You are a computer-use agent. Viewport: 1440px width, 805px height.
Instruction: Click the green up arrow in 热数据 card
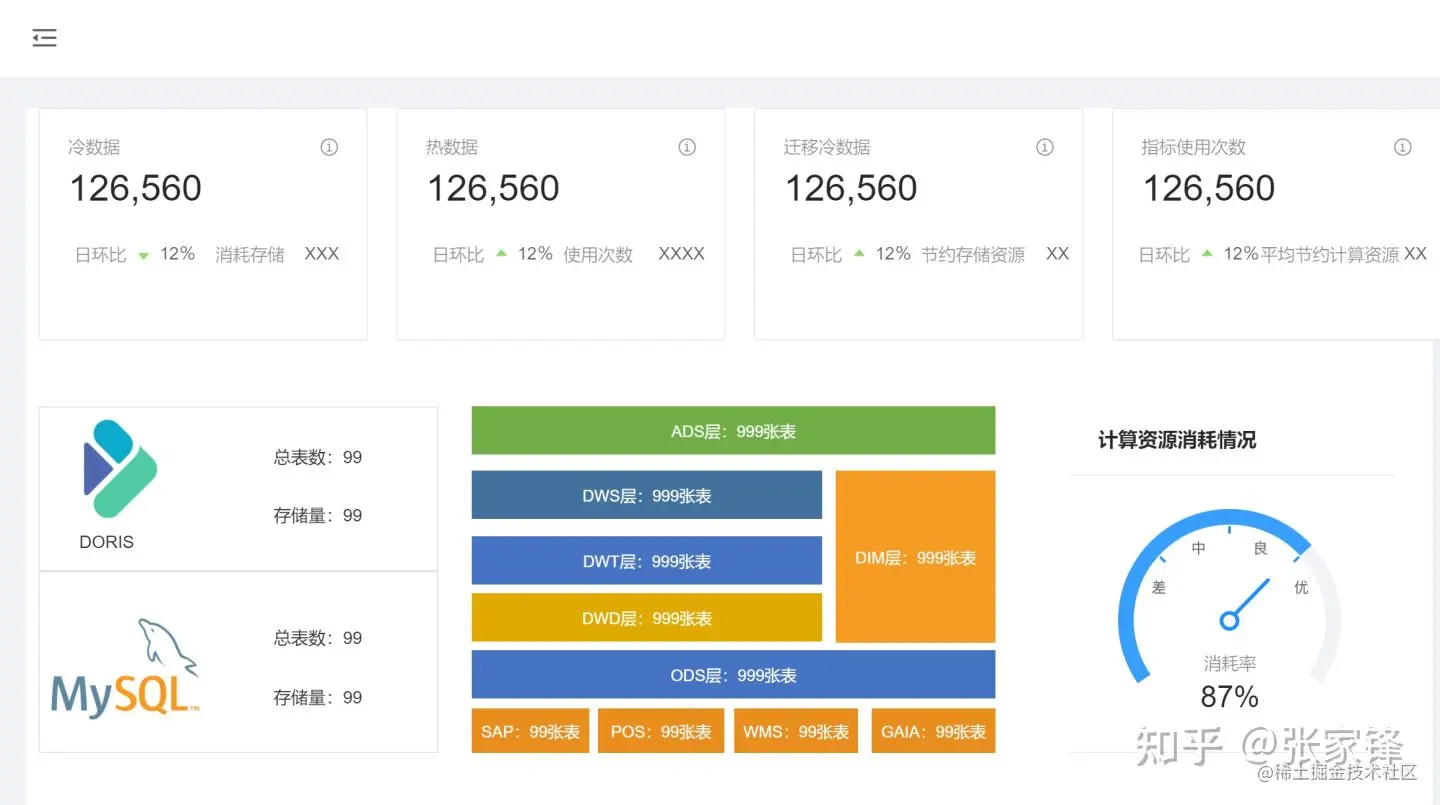[502, 254]
